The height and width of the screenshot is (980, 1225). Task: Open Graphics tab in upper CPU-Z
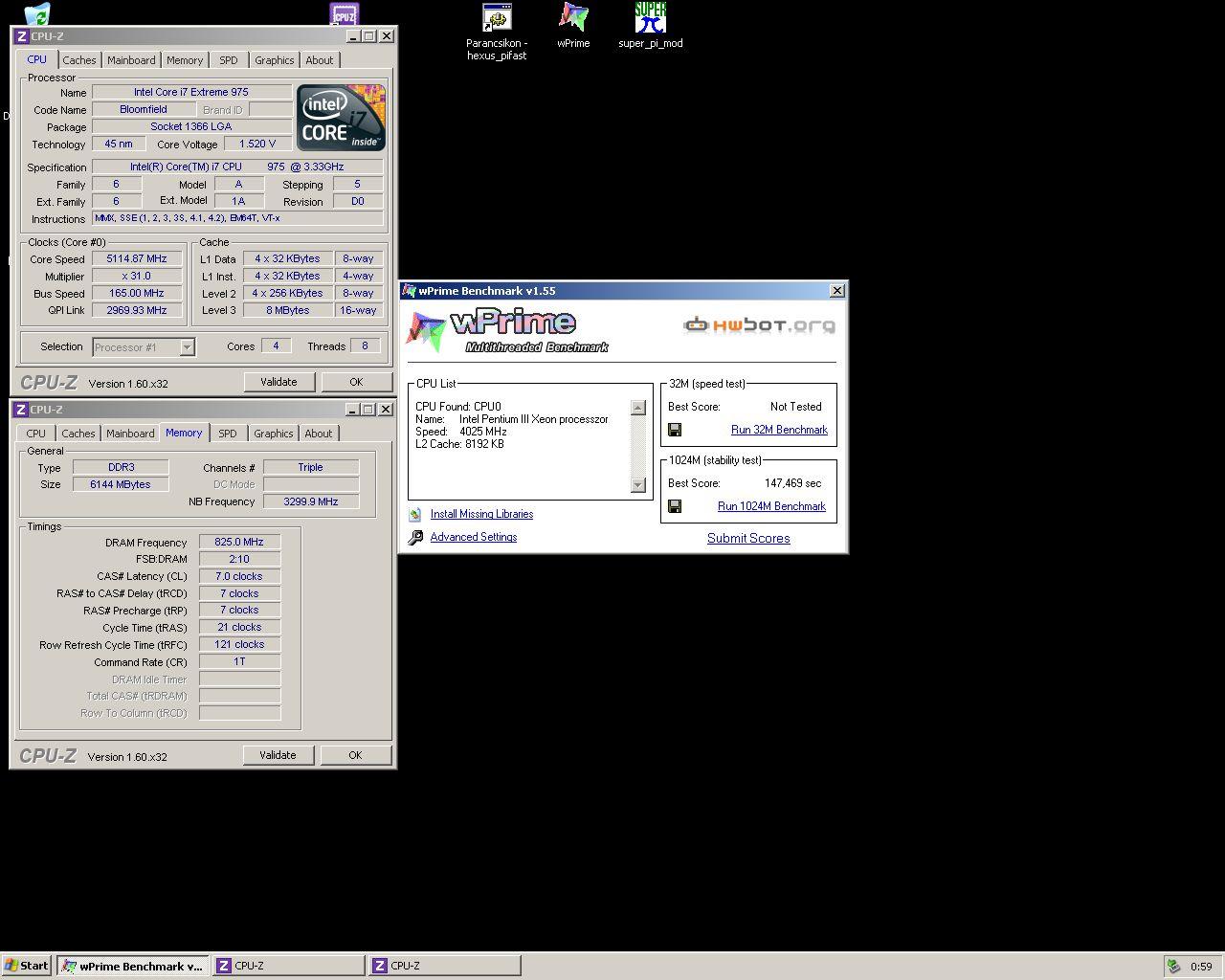275,60
